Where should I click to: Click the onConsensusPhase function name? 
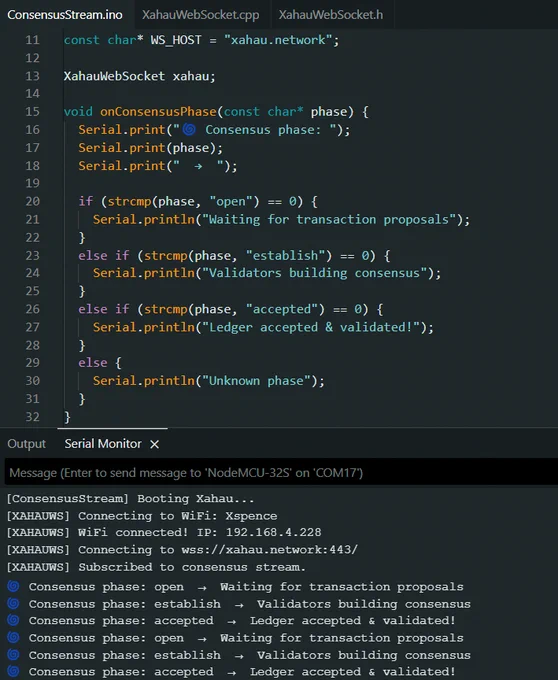tap(158, 111)
